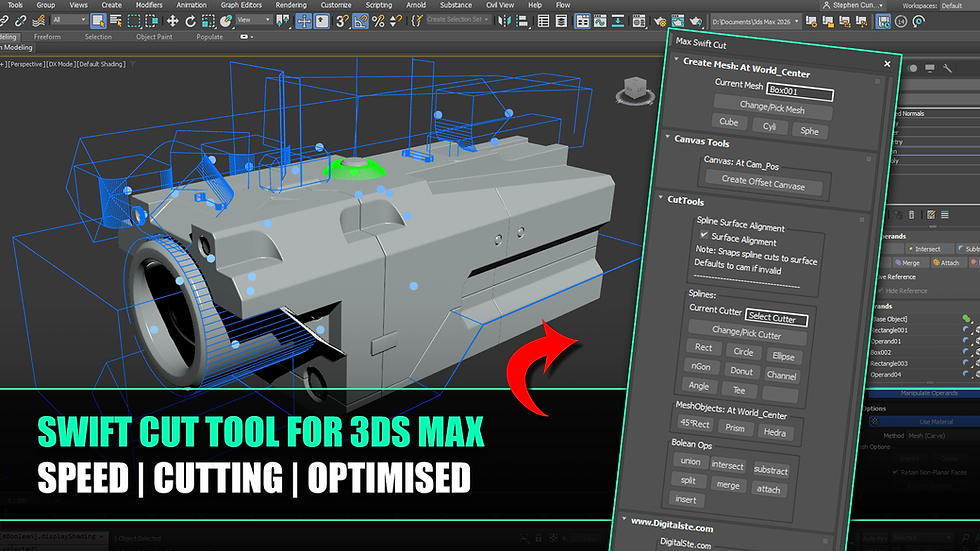Open the Create Selection Set dropdown
The width and height of the screenshot is (980, 551).
tap(458, 20)
